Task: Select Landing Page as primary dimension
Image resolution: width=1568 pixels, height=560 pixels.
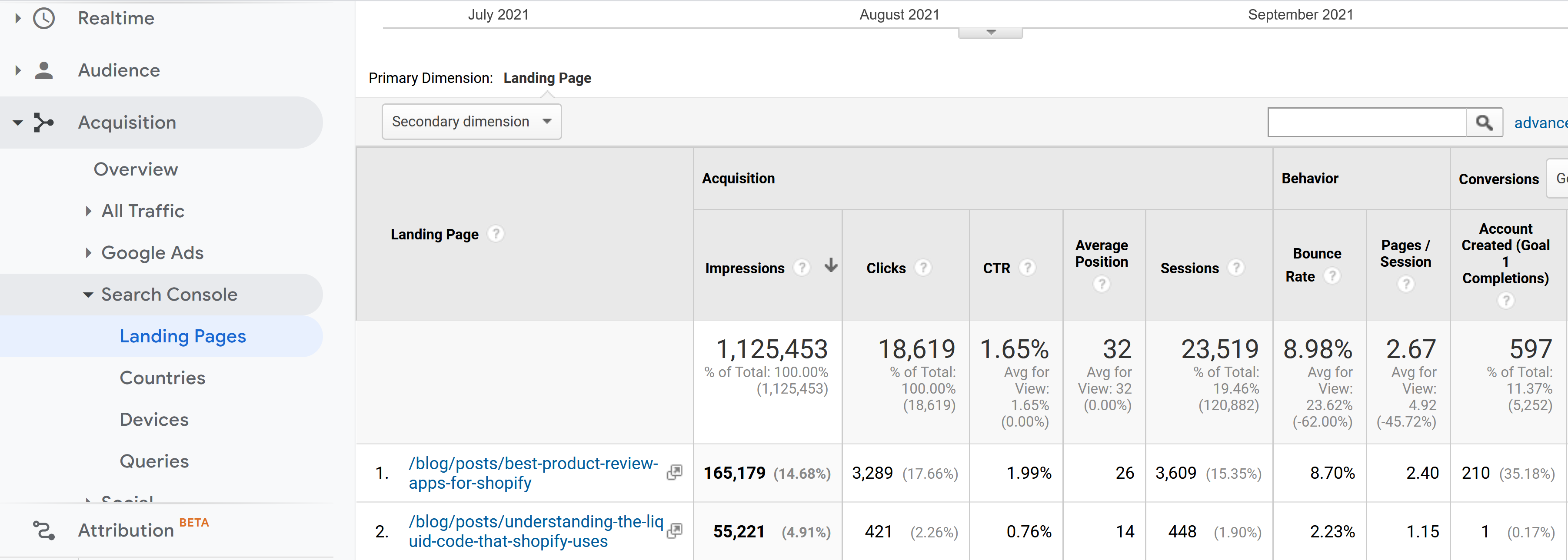Action: 547,79
